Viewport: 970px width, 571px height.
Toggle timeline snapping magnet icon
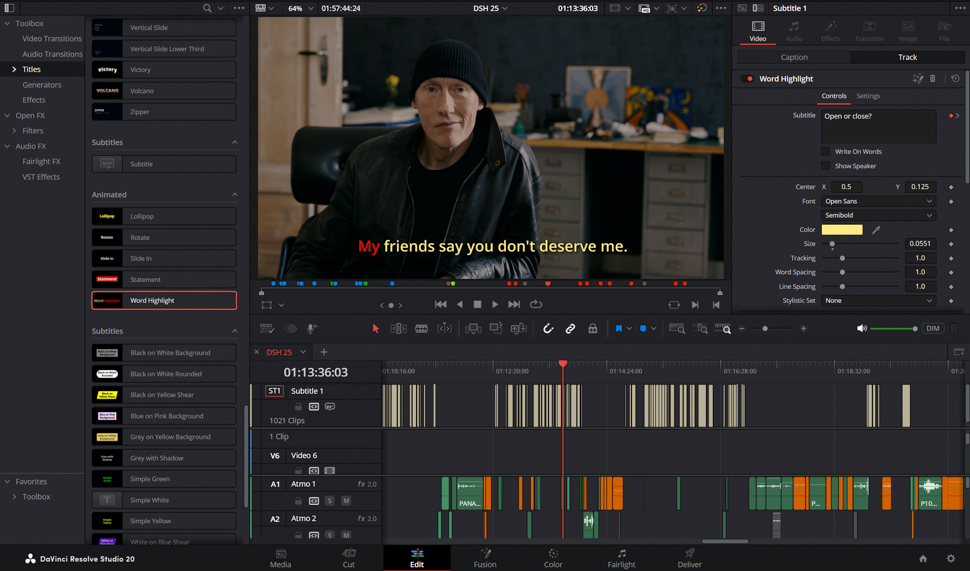pyautogui.click(x=548, y=328)
